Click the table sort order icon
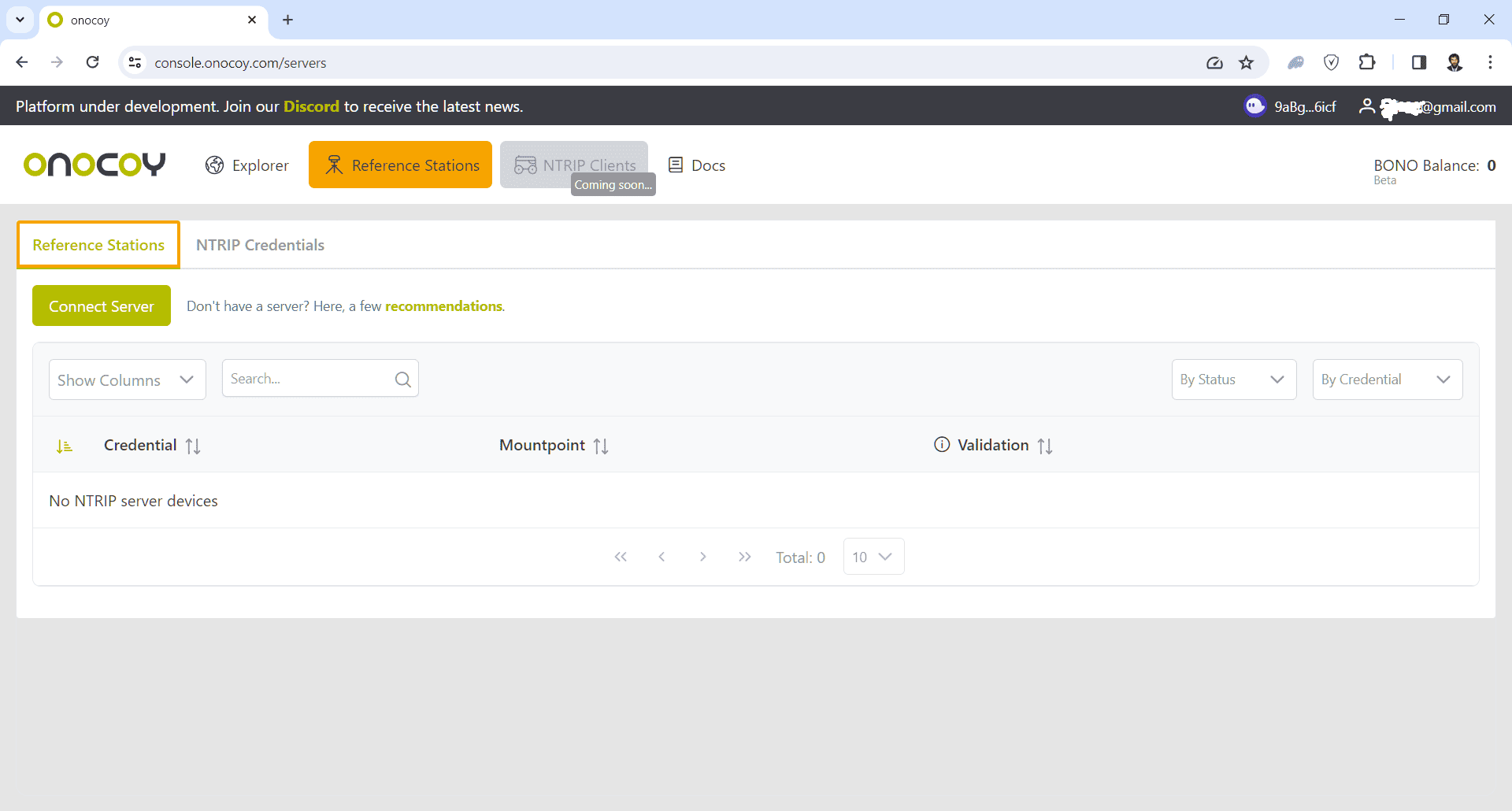Viewport: 1512px width, 811px height. click(x=65, y=446)
